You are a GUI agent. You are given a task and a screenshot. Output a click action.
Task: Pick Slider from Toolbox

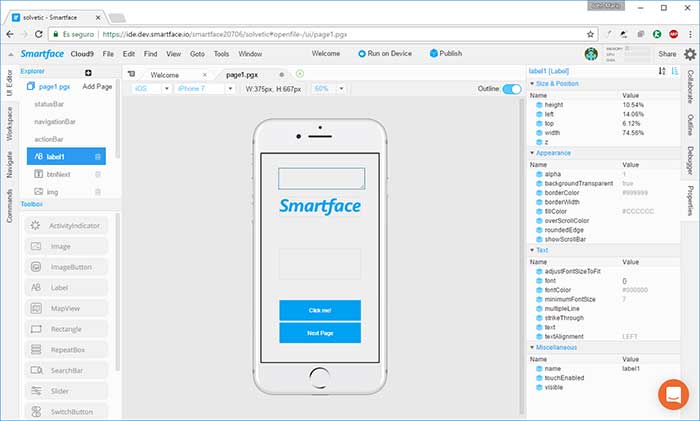pos(66,391)
